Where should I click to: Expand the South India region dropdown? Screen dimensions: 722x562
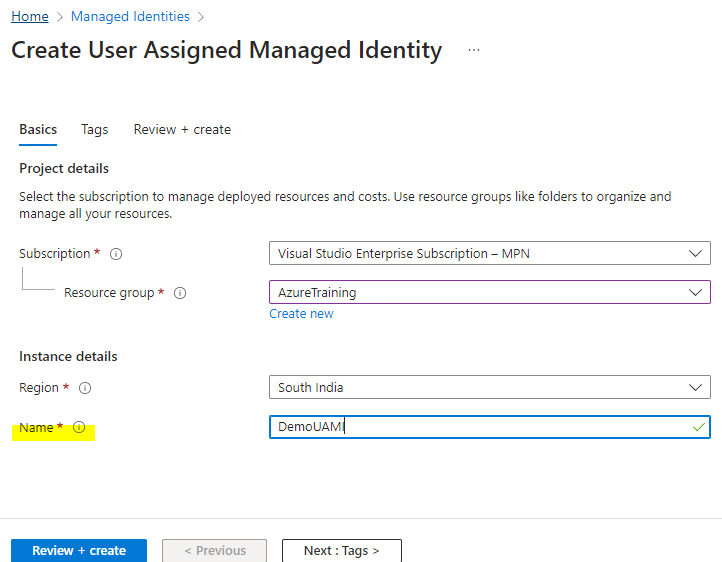(x=489, y=387)
